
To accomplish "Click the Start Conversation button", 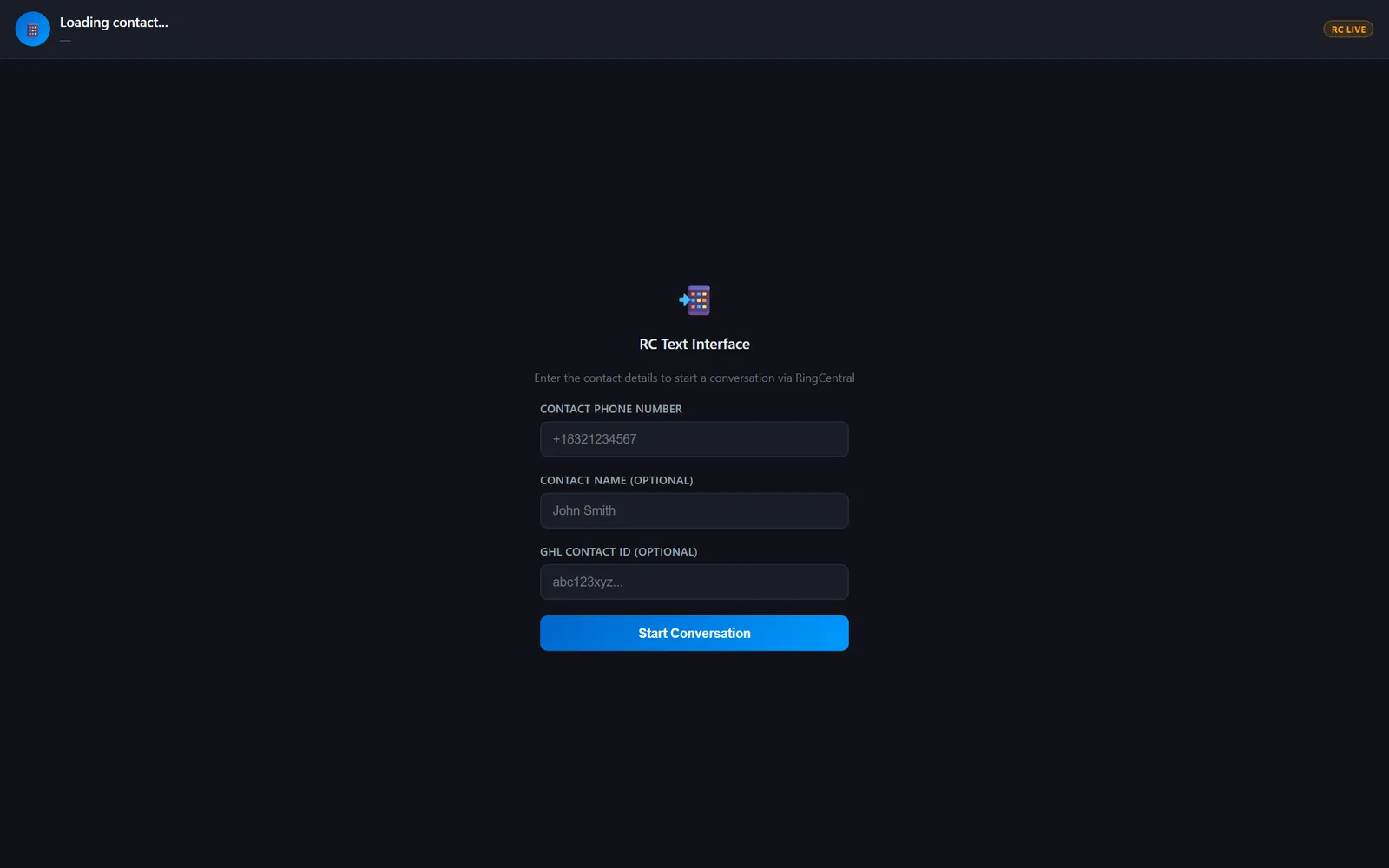I will (x=694, y=634).
